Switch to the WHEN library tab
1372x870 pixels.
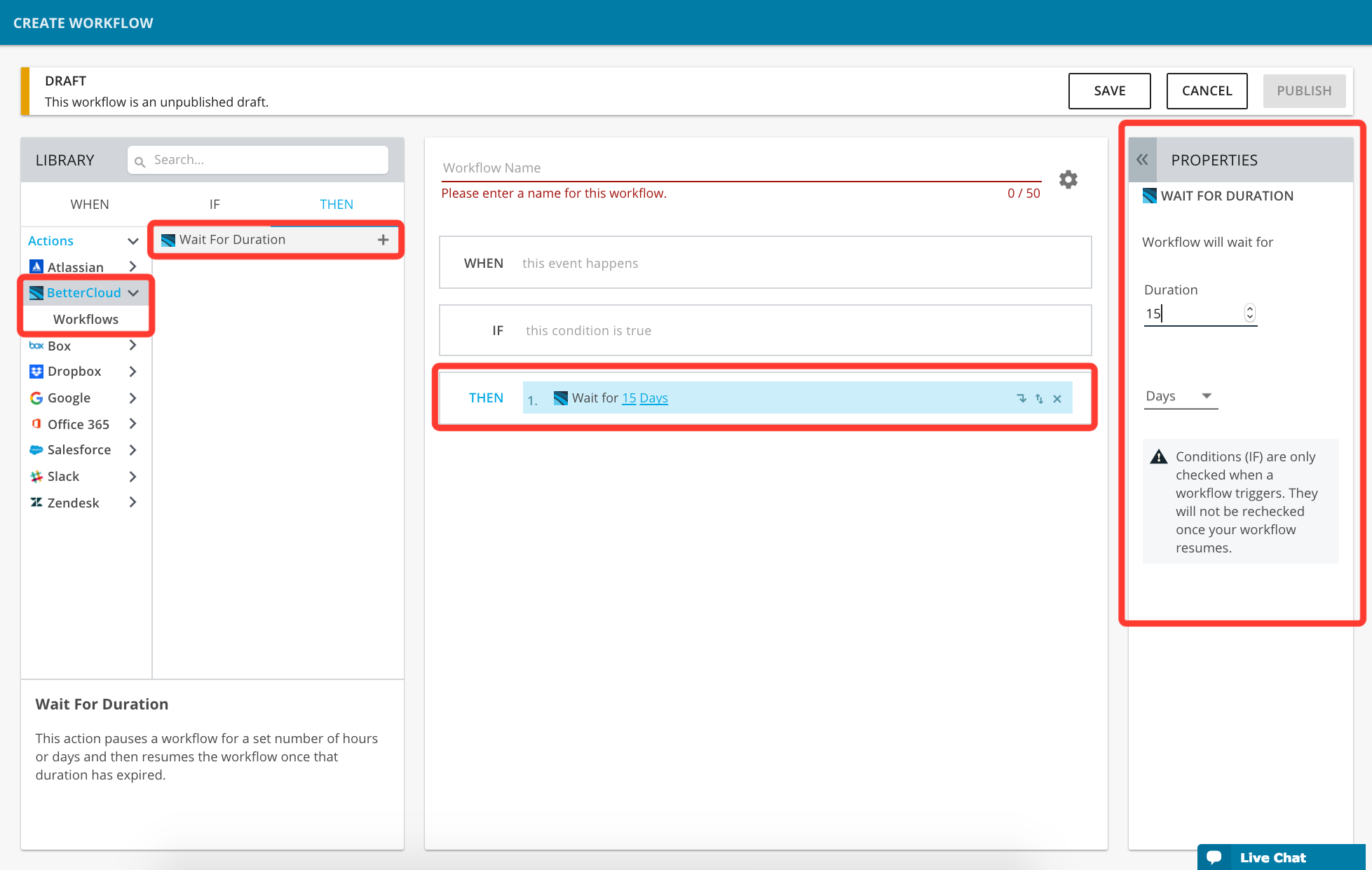coord(90,204)
